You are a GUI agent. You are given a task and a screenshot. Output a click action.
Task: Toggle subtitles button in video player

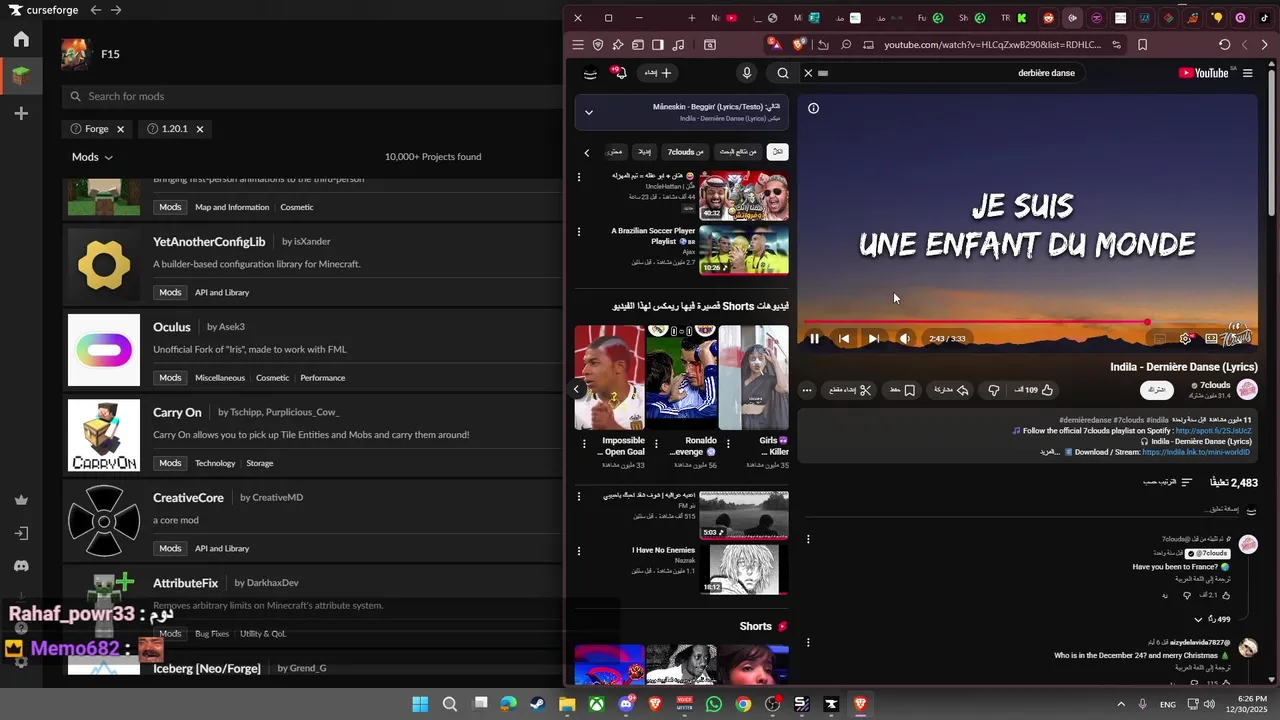[x=1160, y=339]
